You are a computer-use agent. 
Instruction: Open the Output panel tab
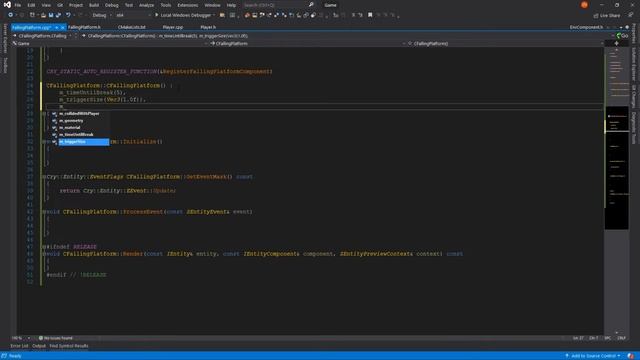tap(39, 346)
